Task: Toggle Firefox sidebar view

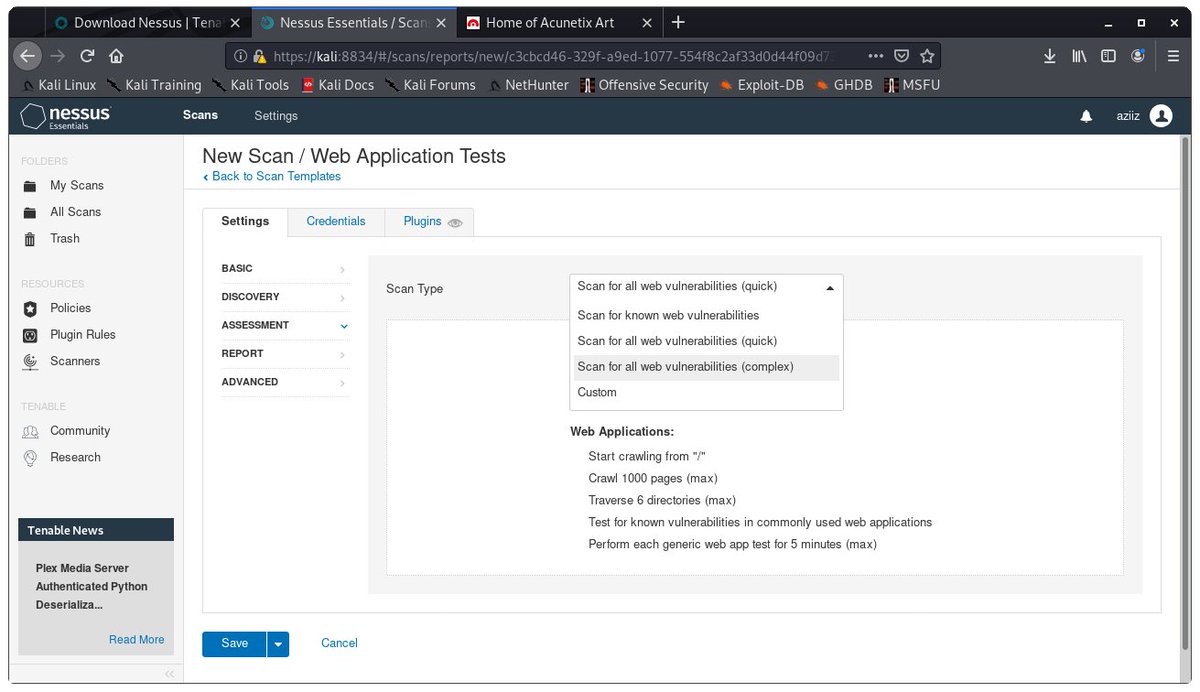Action: 1108,56
